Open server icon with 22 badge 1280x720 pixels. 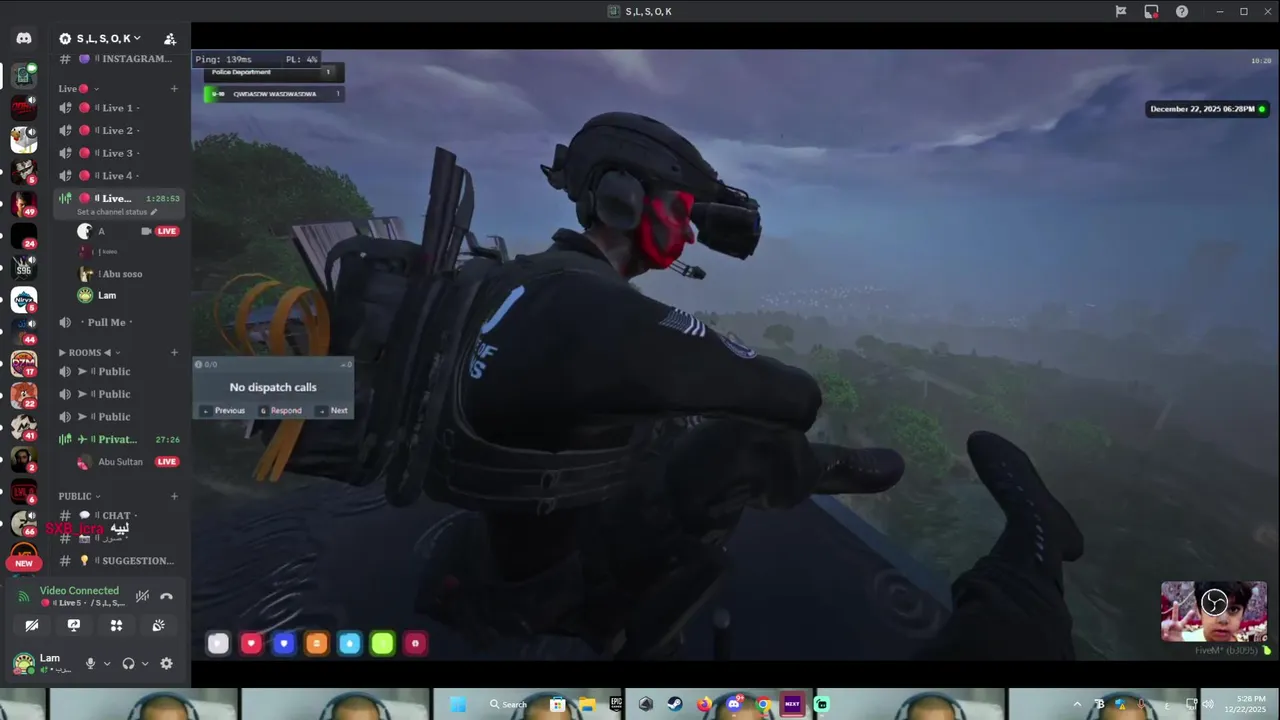pyautogui.click(x=24, y=395)
